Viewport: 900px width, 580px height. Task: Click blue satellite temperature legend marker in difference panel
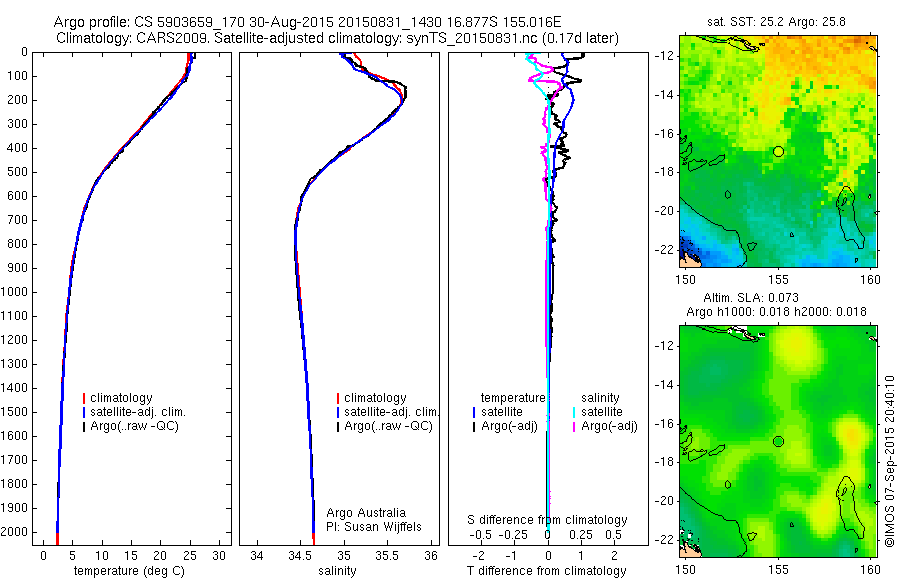[x=474, y=412]
